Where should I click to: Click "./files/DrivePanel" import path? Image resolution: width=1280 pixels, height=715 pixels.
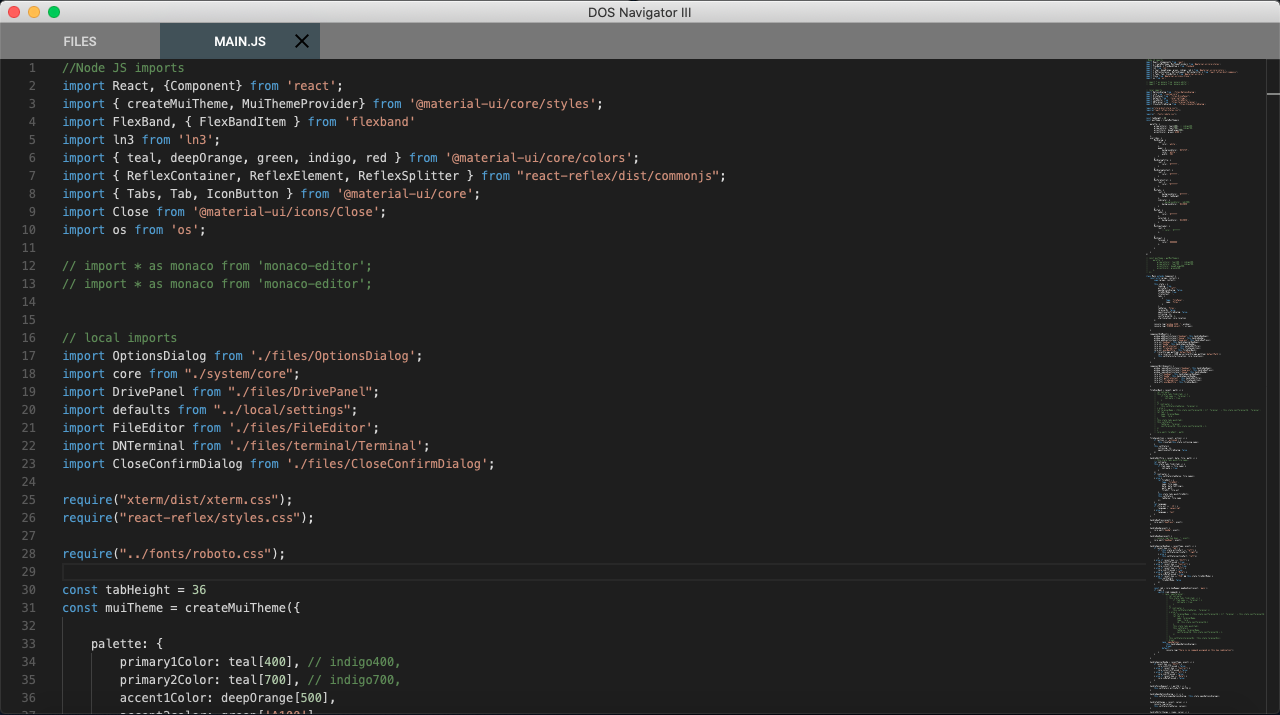point(300,392)
